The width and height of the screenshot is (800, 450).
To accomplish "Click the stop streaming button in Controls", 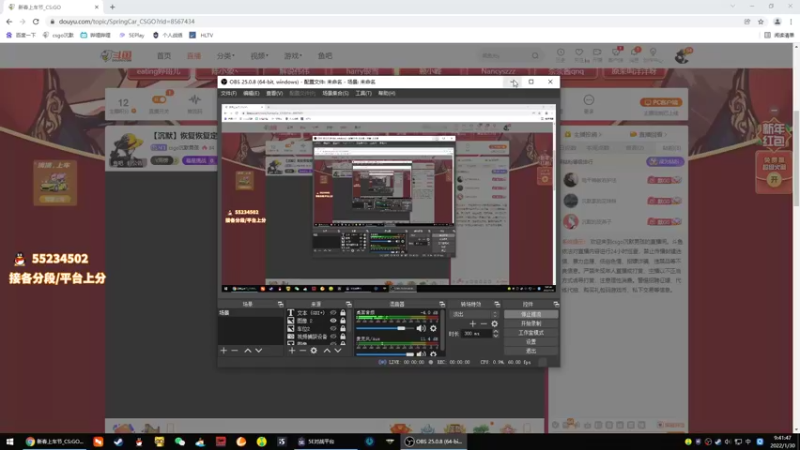I will (531, 314).
